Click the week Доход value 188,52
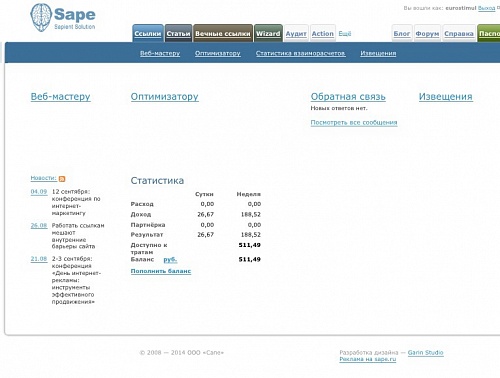 [x=251, y=214]
